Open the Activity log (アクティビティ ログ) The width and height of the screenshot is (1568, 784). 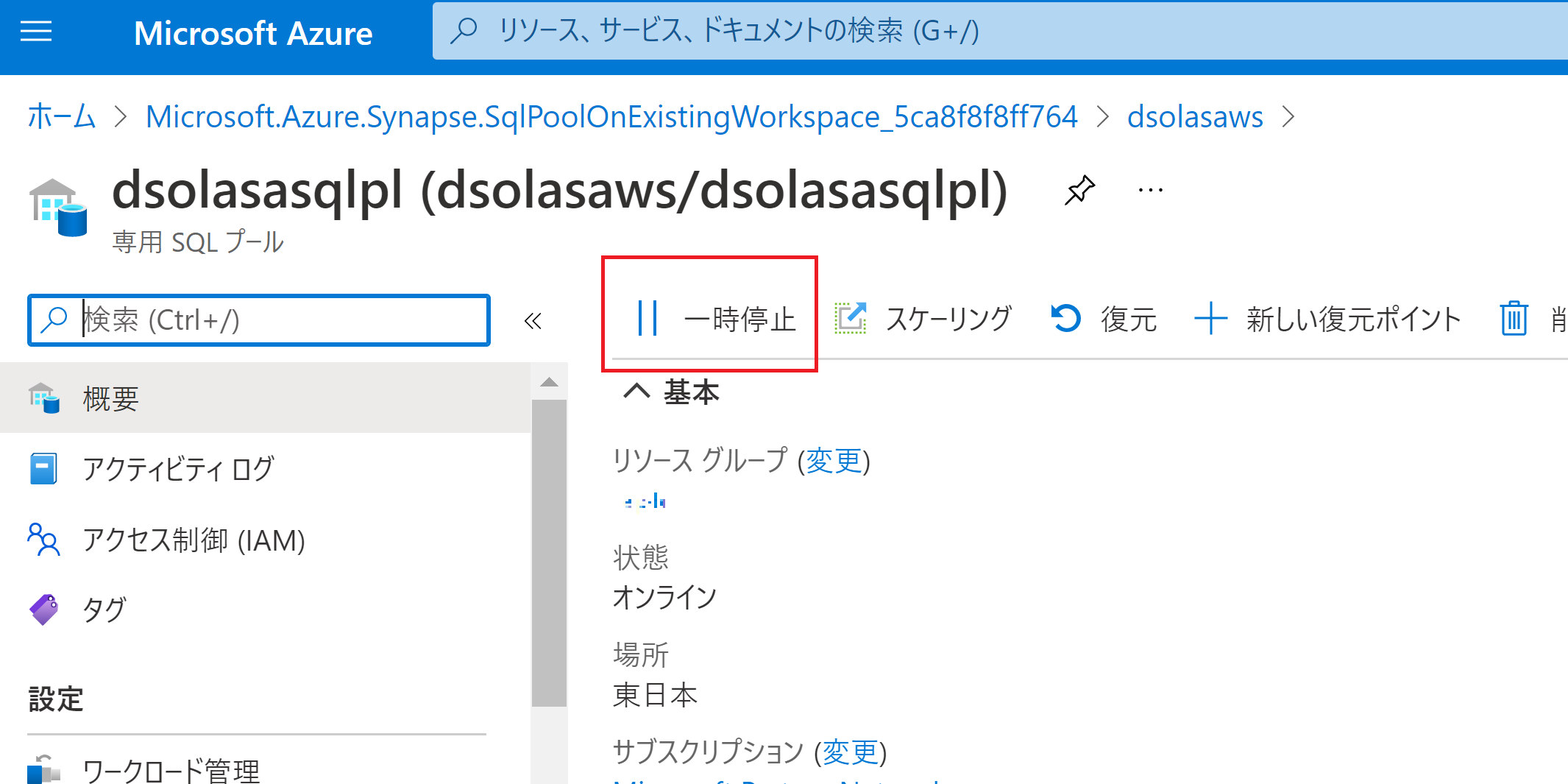[177, 468]
